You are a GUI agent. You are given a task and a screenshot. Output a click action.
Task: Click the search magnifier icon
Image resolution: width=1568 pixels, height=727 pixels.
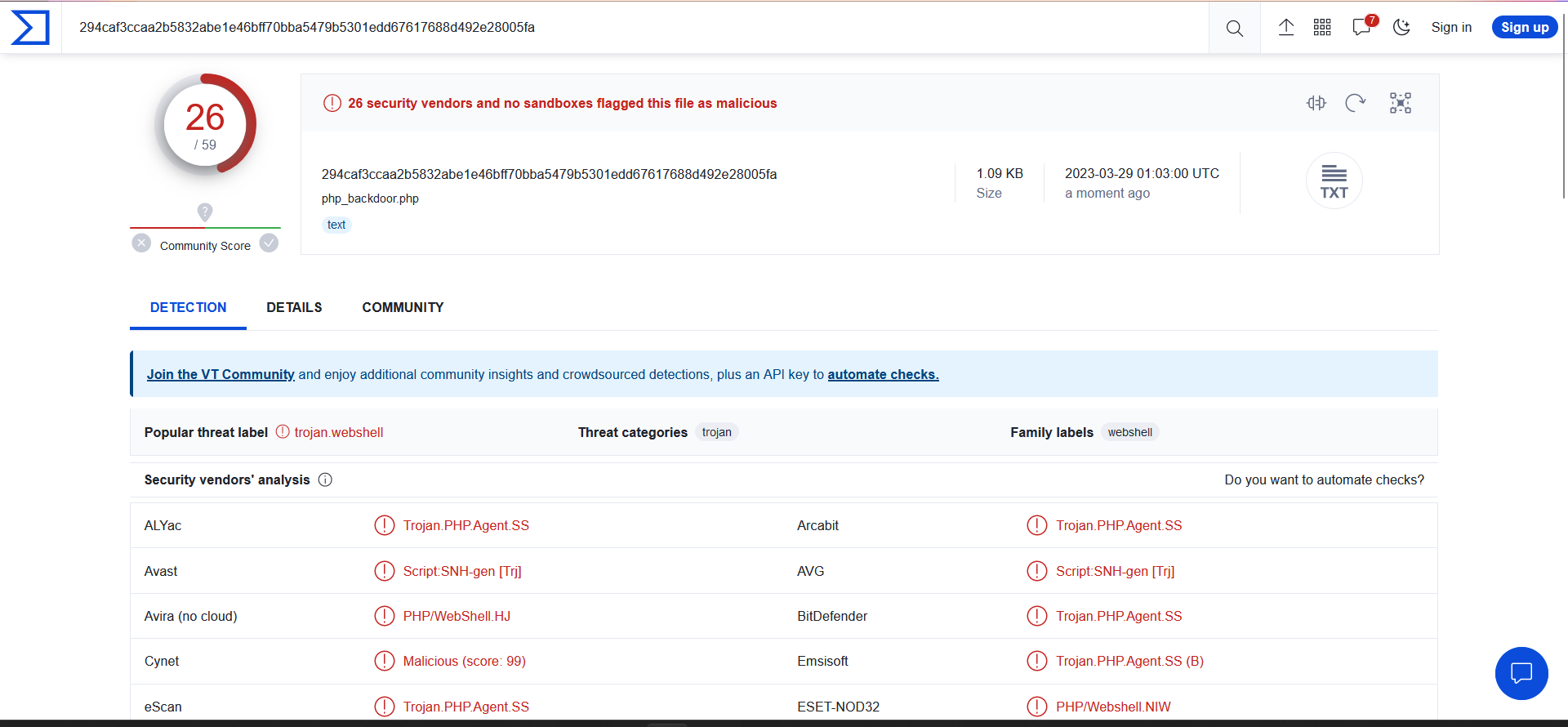click(x=1235, y=28)
